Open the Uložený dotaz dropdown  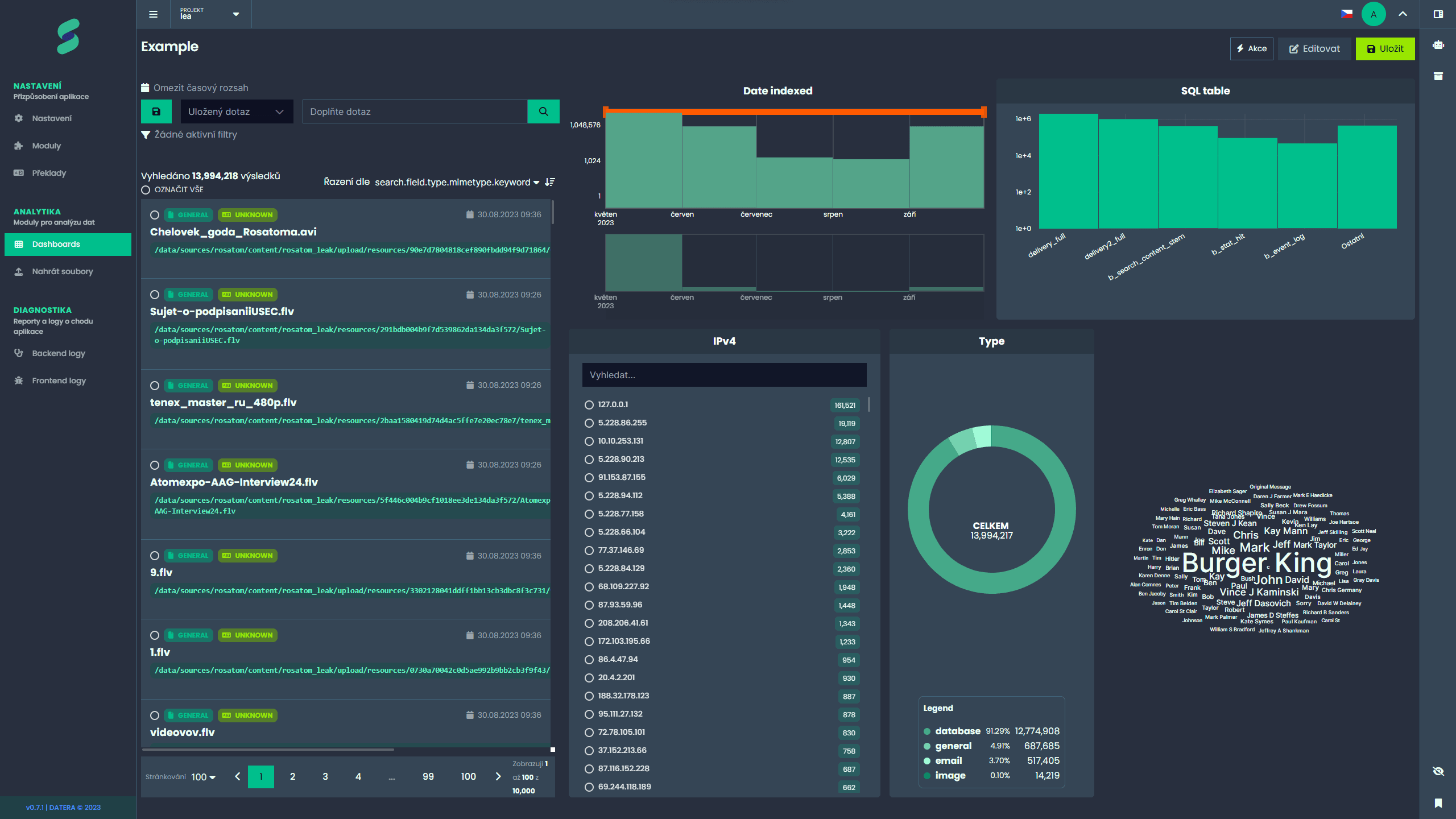[x=236, y=111]
